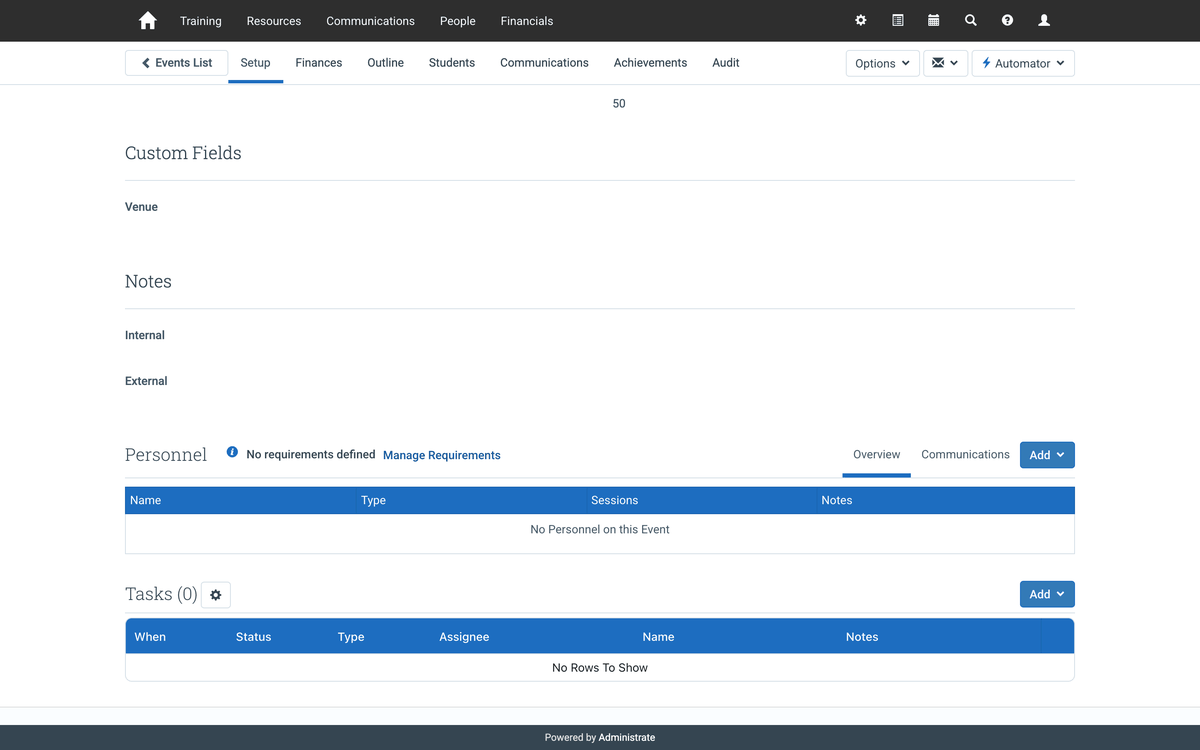This screenshot has height=750, width=1200.
Task: Open the People menu
Action: [x=458, y=21]
